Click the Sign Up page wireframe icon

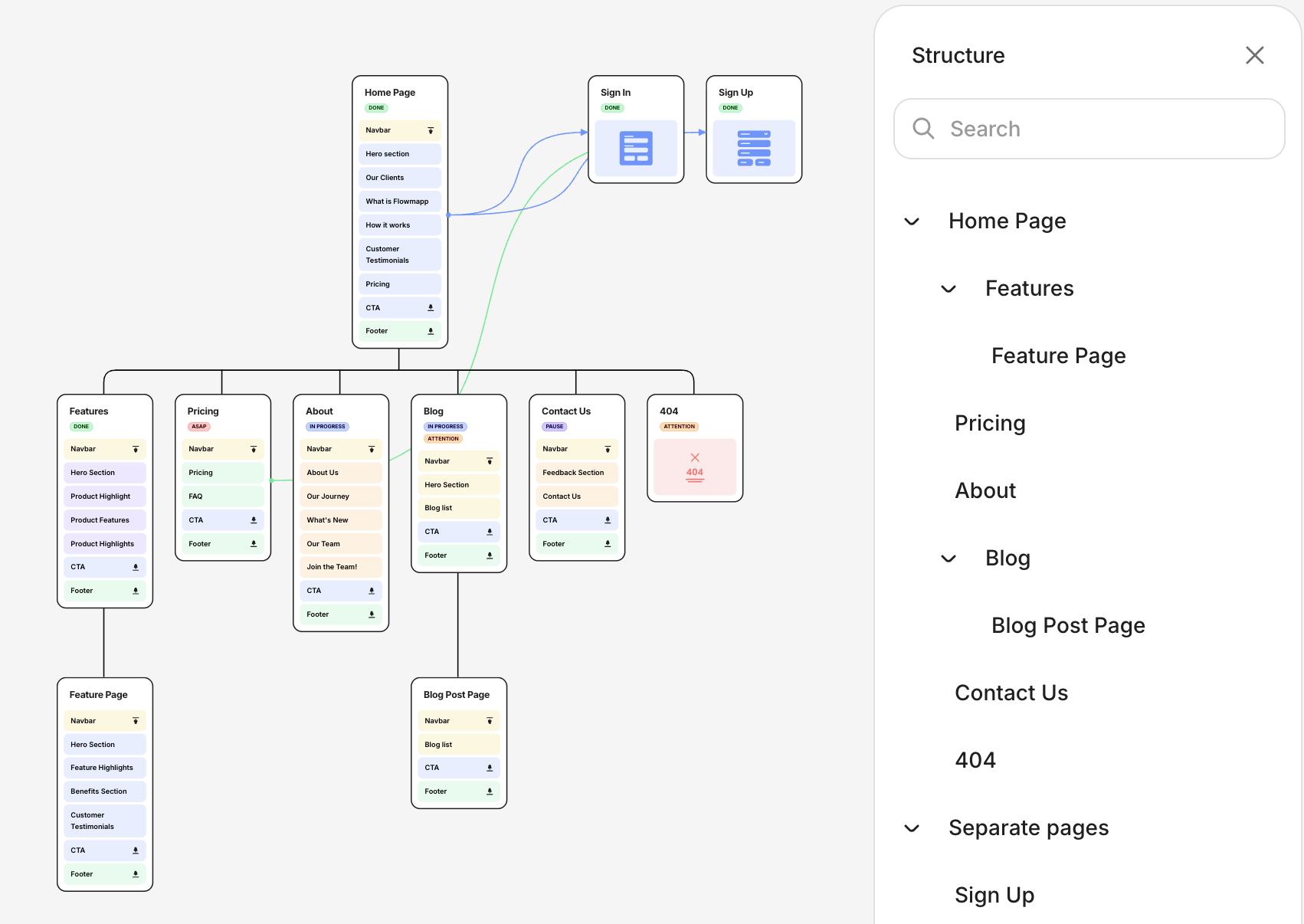[x=754, y=149]
